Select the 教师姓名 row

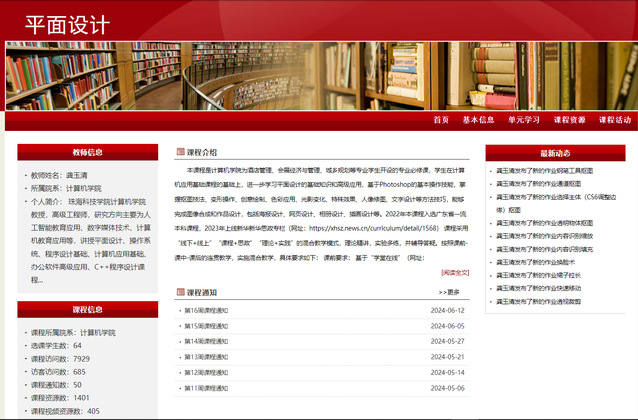[59, 175]
